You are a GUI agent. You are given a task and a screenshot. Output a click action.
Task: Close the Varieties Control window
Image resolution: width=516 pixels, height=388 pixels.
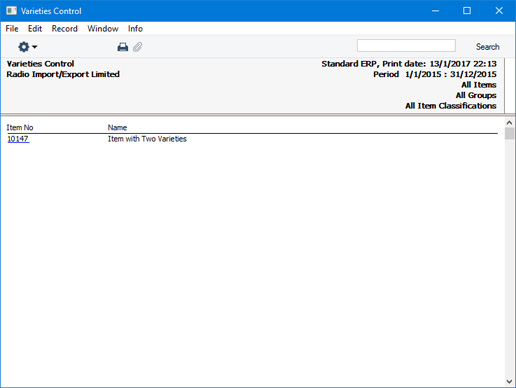[x=499, y=11]
